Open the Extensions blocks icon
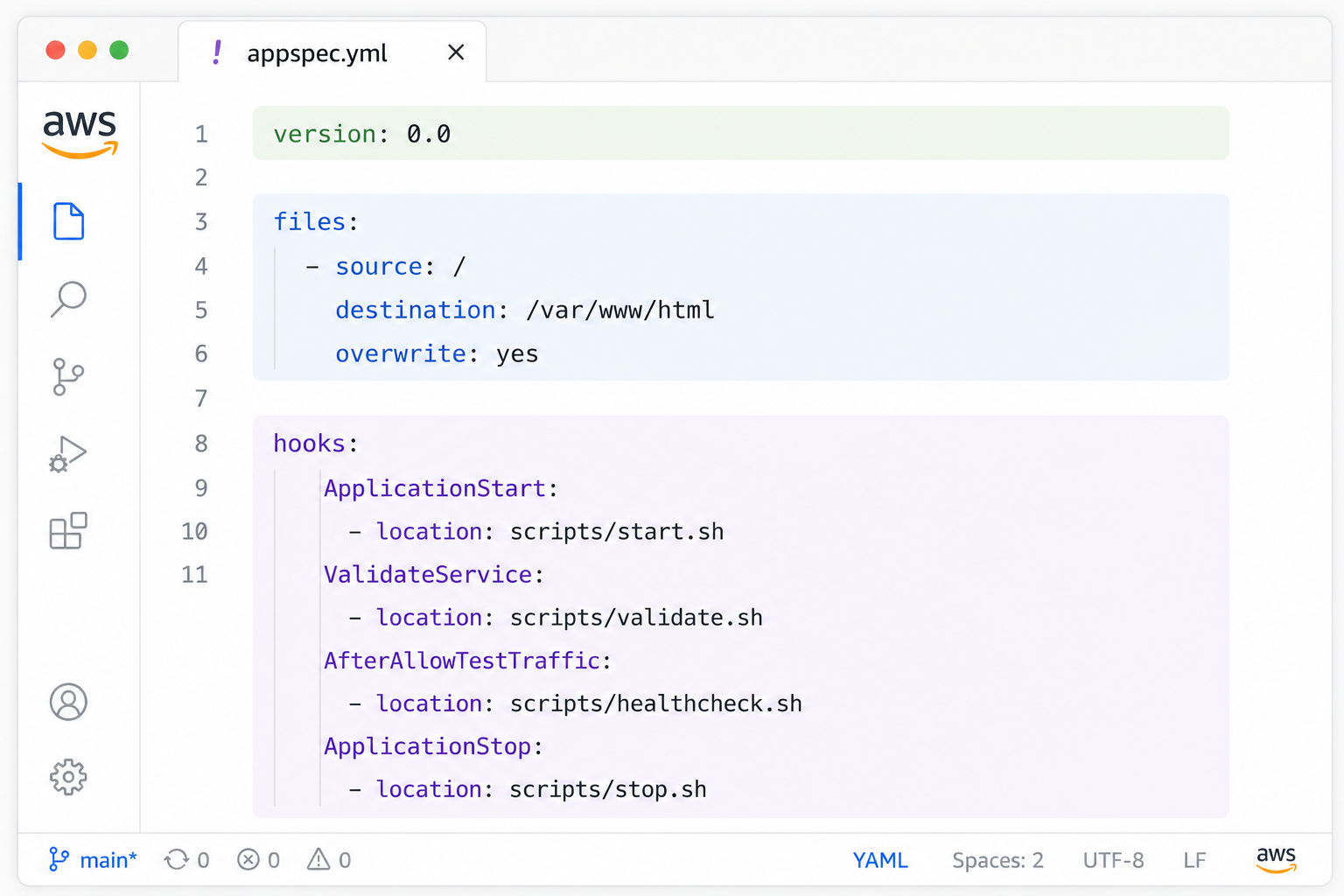Image resolution: width=1344 pixels, height=896 pixels. coord(68,530)
